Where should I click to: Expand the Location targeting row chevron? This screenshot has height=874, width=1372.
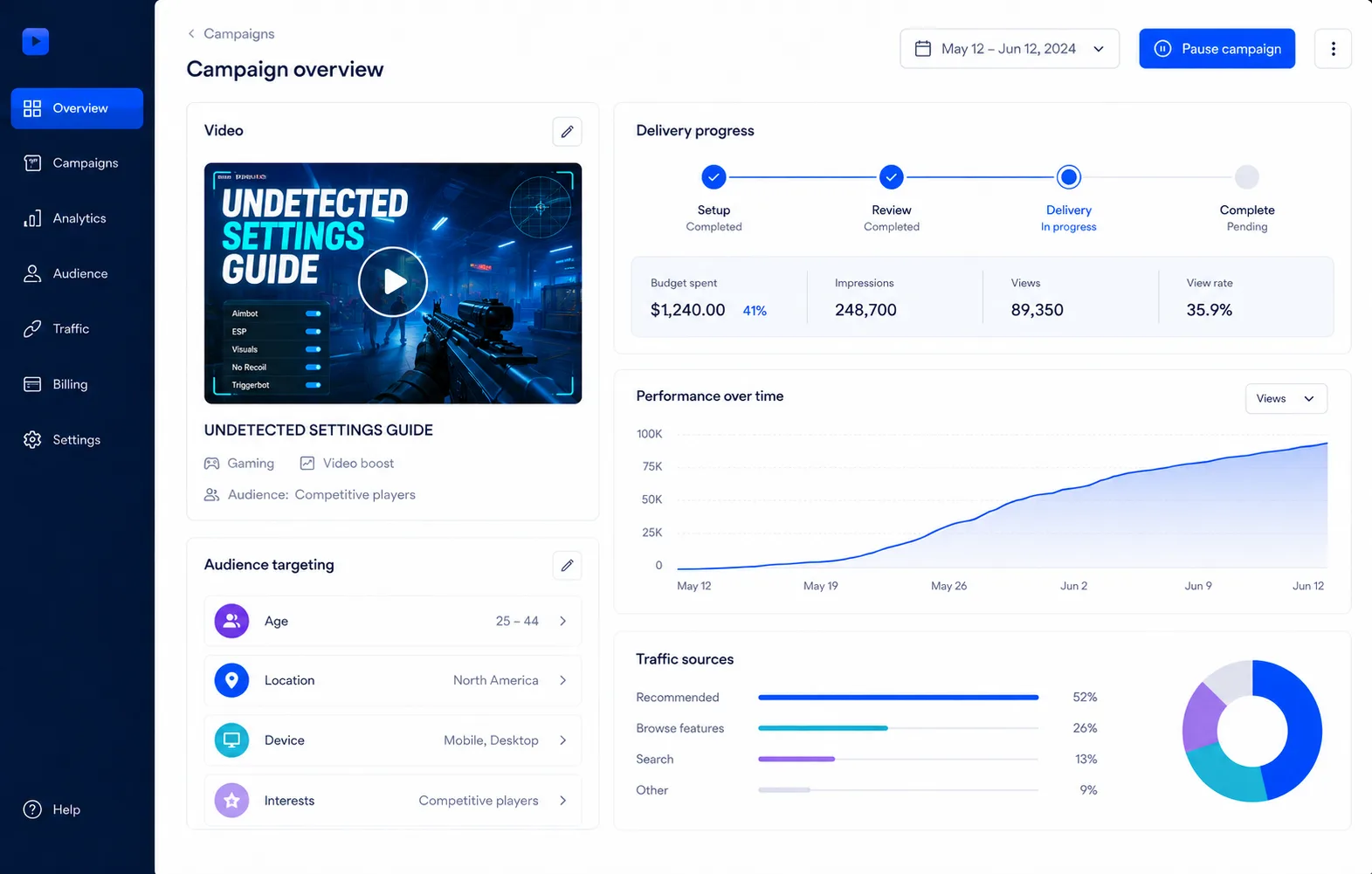point(563,680)
